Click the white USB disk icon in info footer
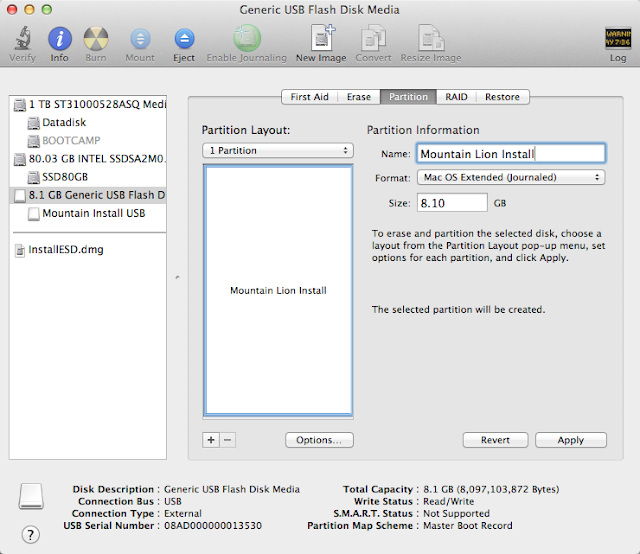Viewport: 640px width, 554px height. 31,496
